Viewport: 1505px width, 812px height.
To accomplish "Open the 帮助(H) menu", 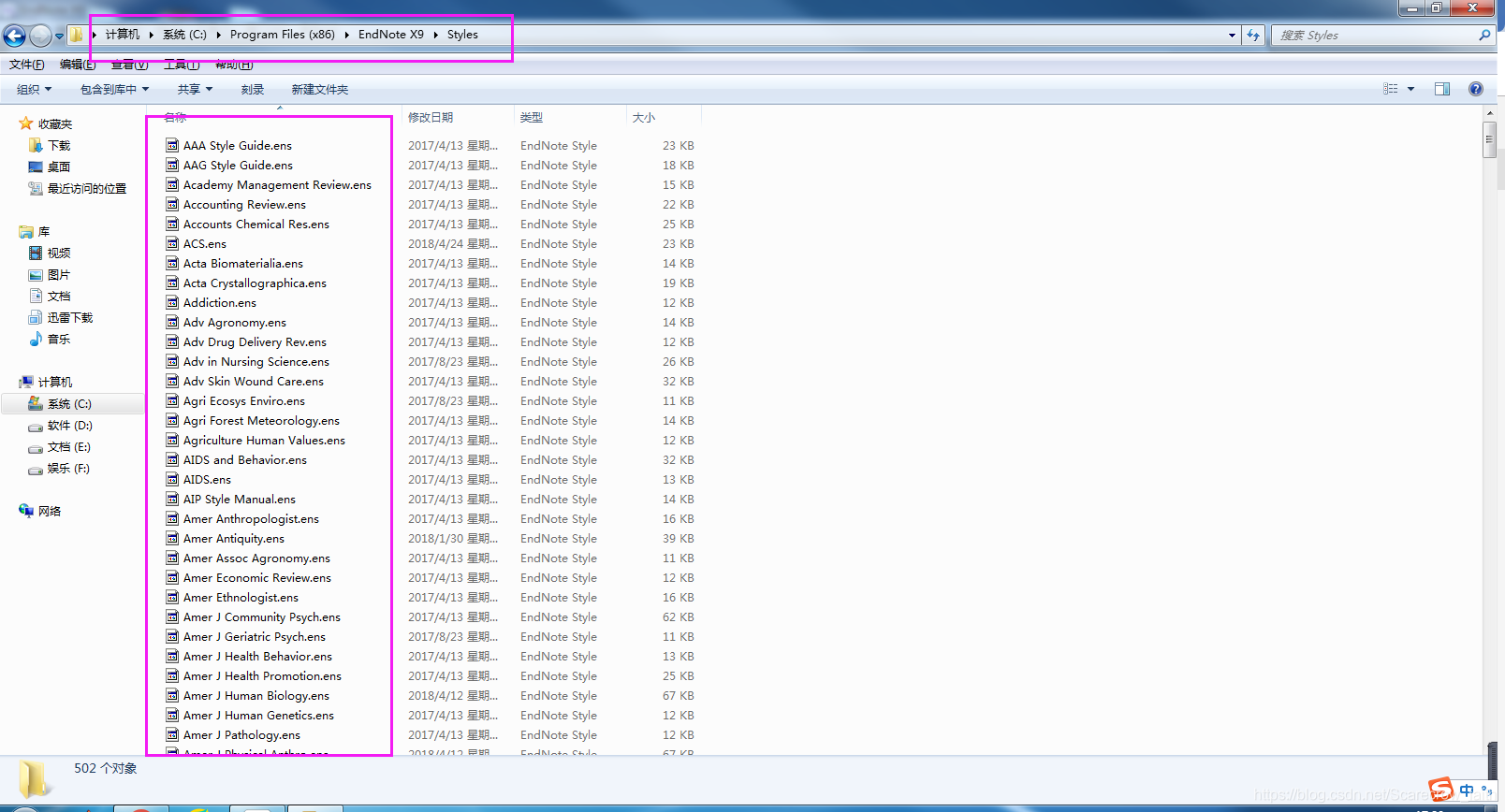I will [x=234, y=65].
